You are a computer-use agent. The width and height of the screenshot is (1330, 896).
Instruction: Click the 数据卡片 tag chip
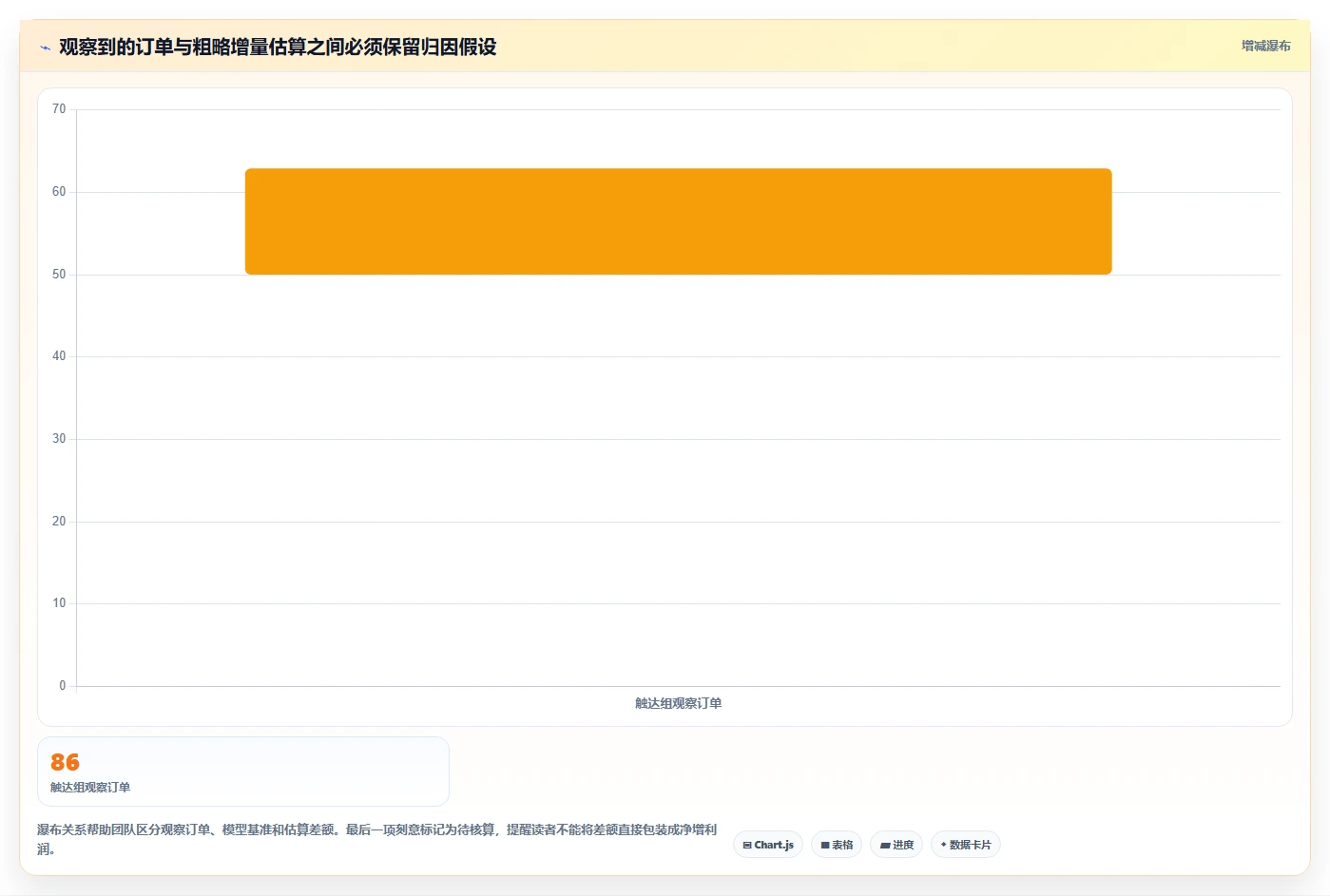click(966, 845)
